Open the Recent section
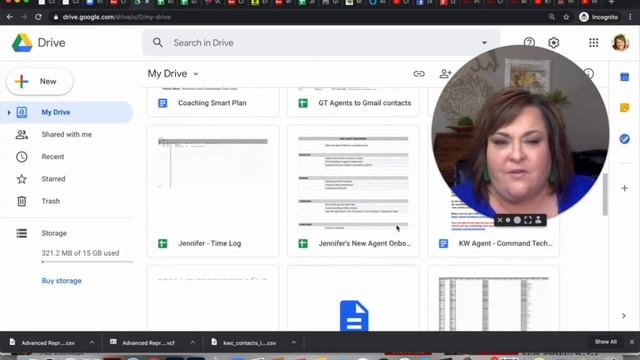This screenshot has width=640, height=360. [53, 157]
